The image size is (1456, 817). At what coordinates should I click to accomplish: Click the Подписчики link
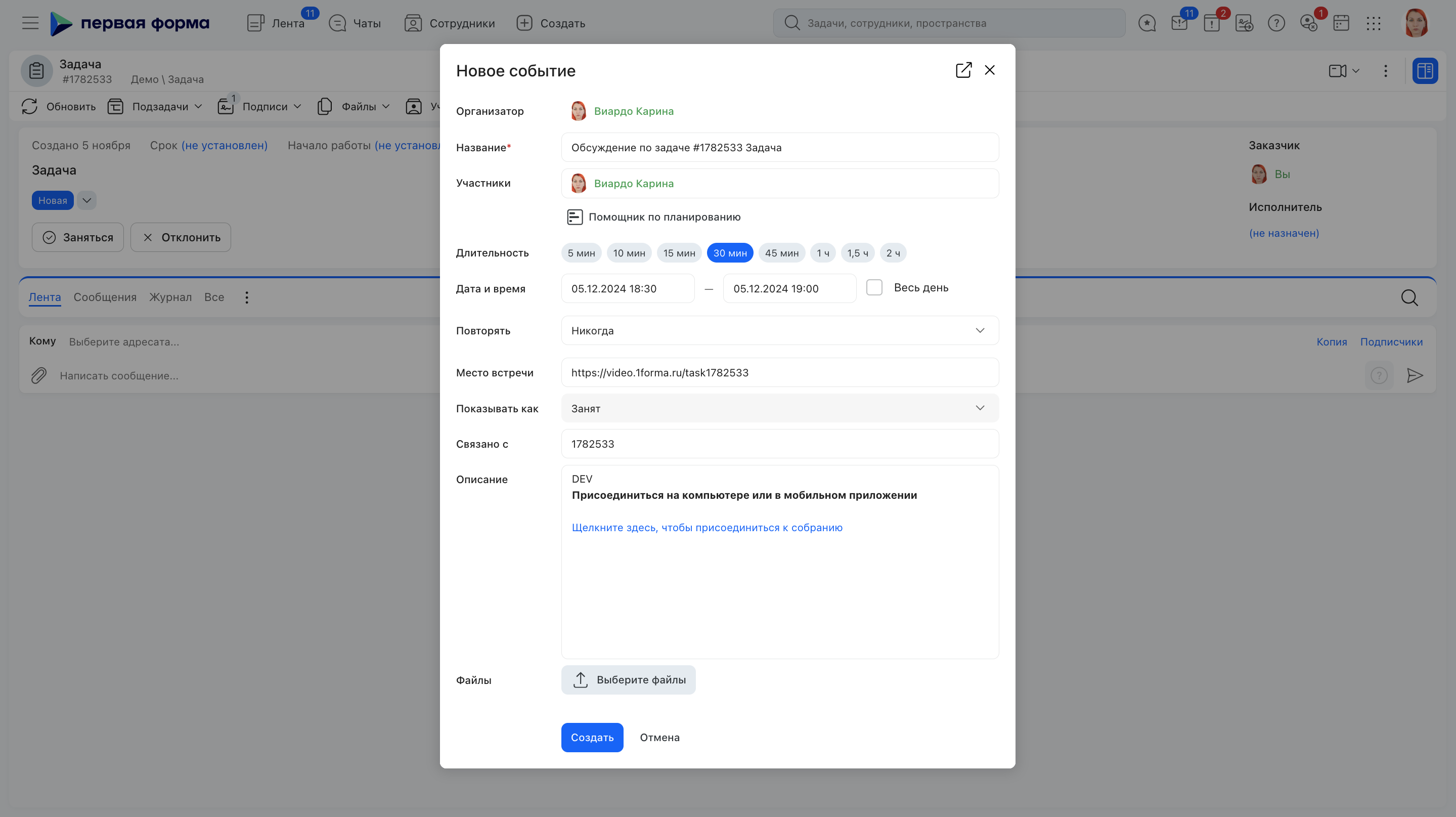(x=1391, y=341)
